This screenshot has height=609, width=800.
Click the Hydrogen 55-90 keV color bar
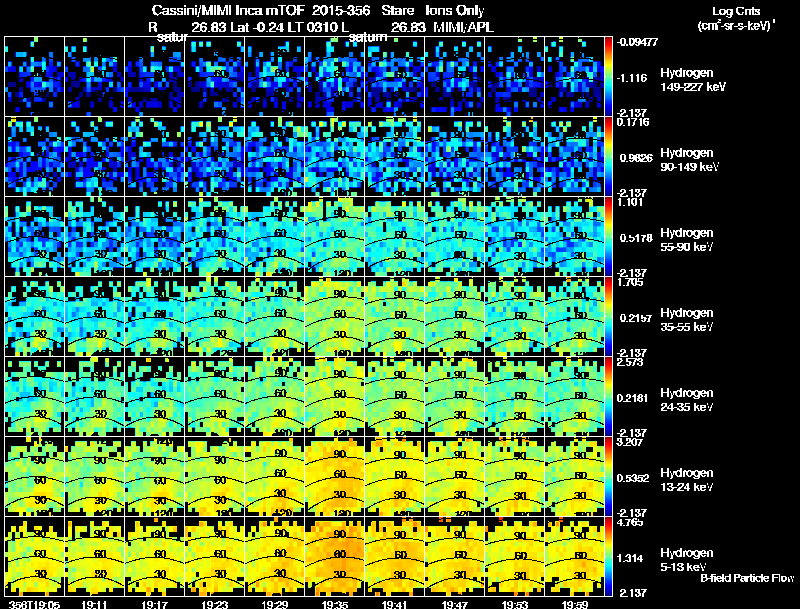point(608,236)
